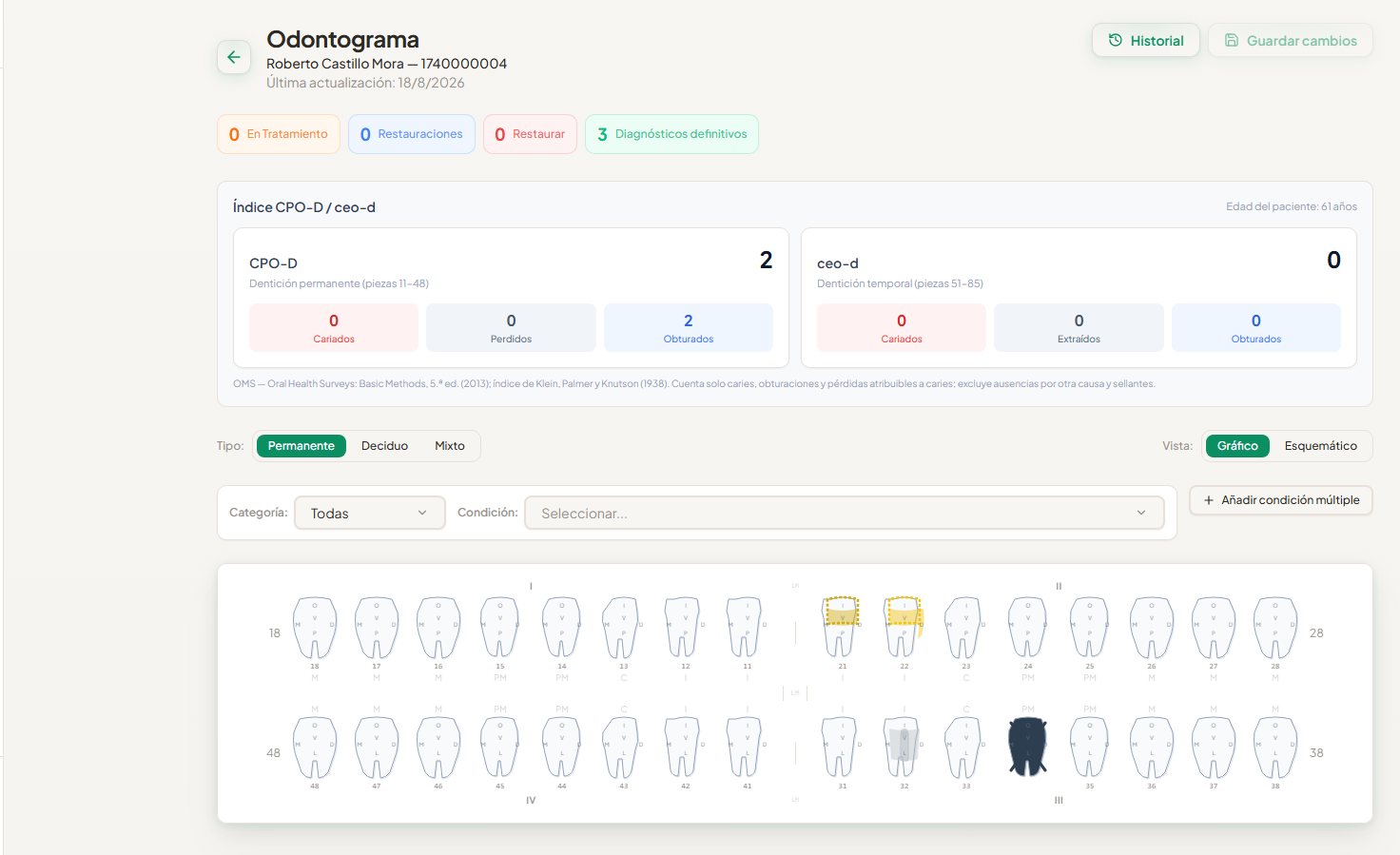Select tooth 32 with gray marking
This screenshot has height=855, width=1400.
coord(904,748)
